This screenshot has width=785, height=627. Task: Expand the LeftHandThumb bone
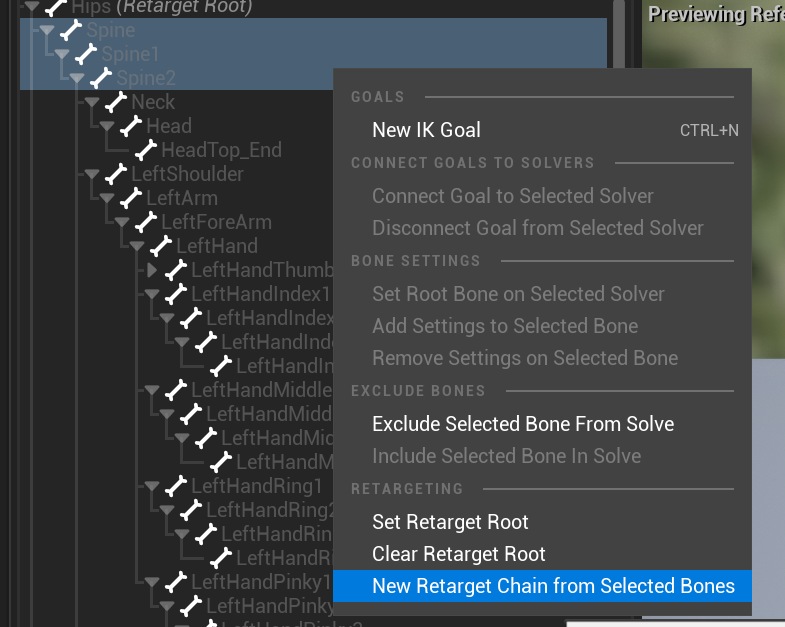(x=151, y=270)
